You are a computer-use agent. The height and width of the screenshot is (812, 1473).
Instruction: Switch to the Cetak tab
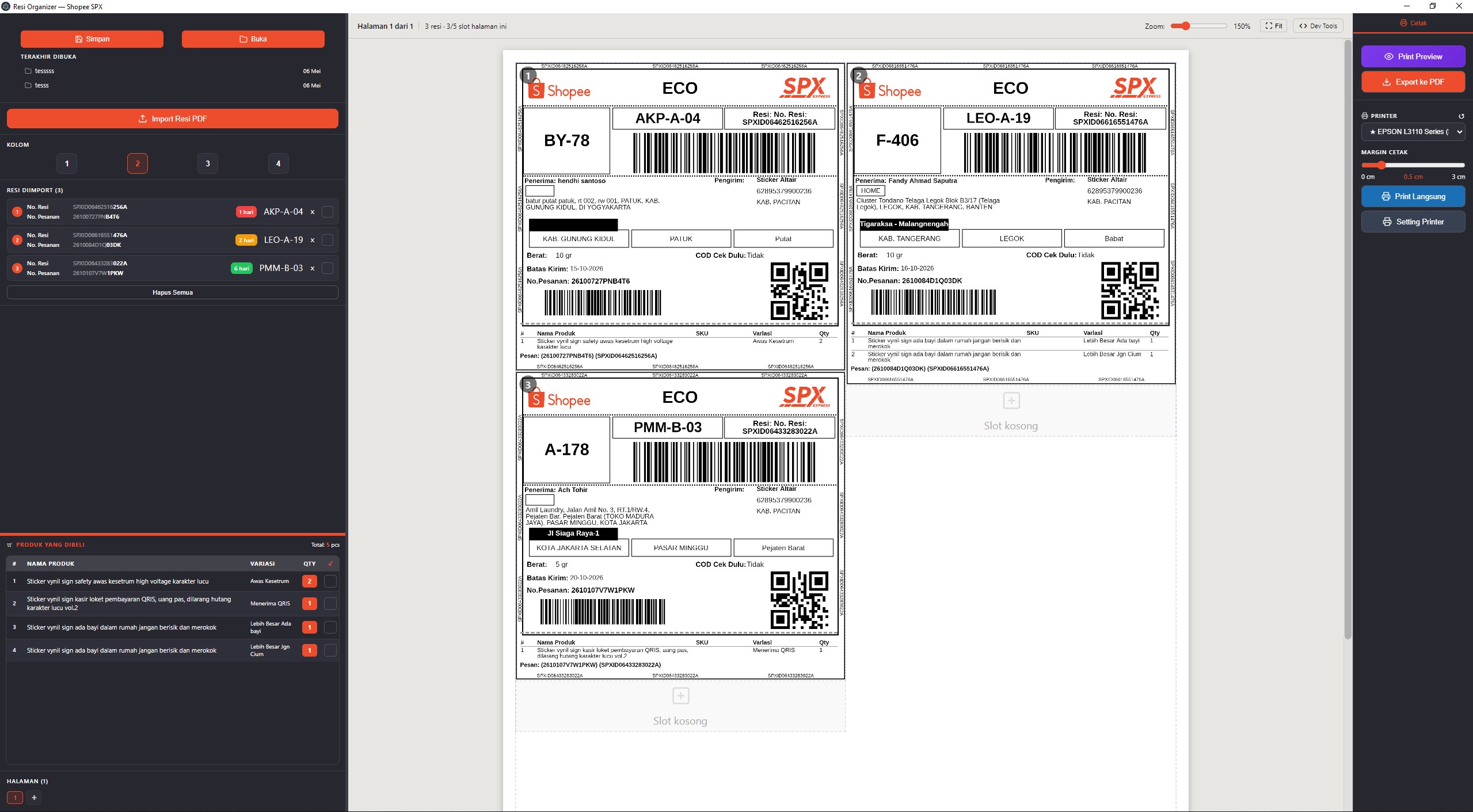pyautogui.click(x=1413, y=23)
